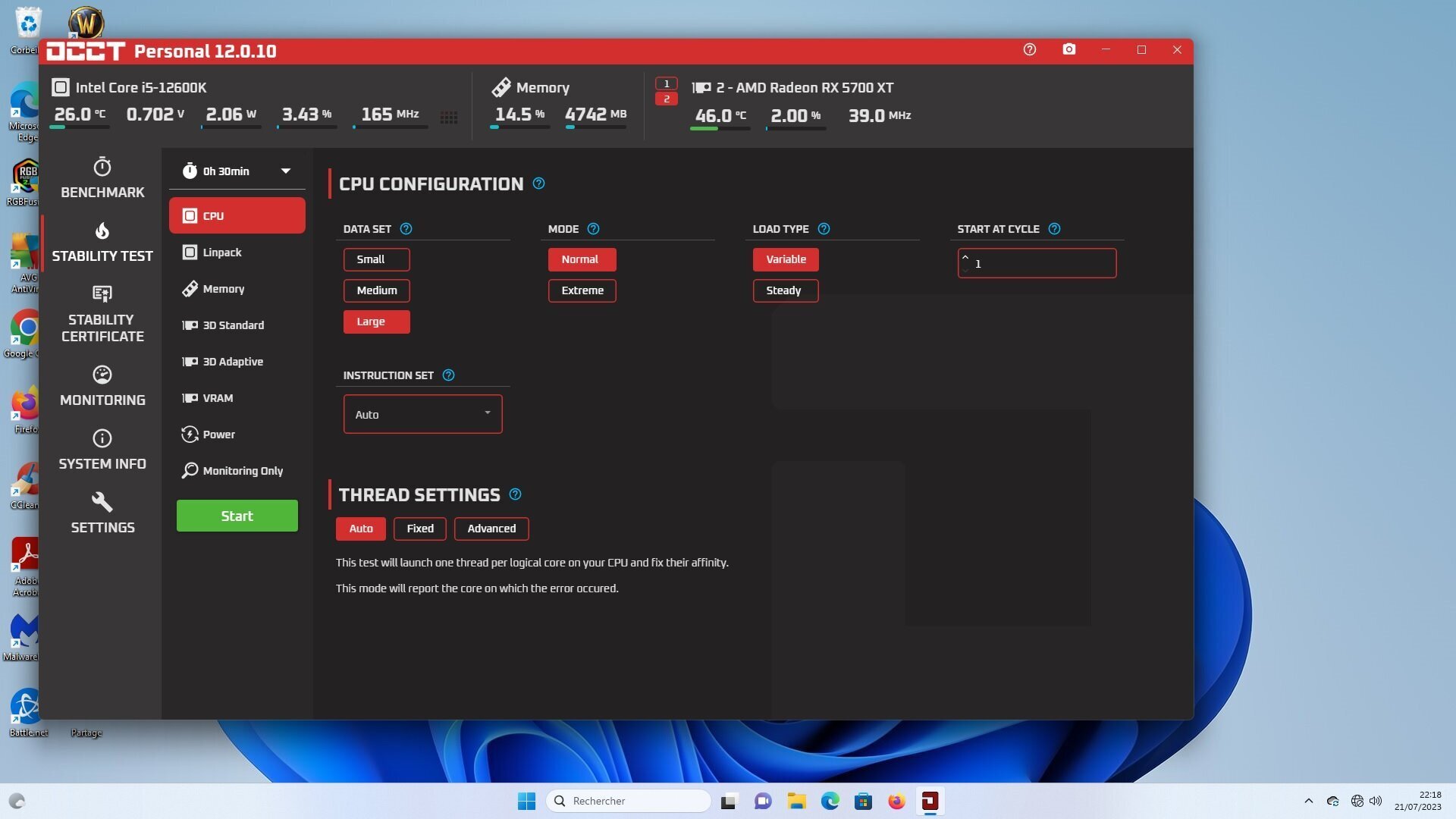Click the CPU core grid icon
This screenshot has width=1456, height=819.
click(449, 118)
